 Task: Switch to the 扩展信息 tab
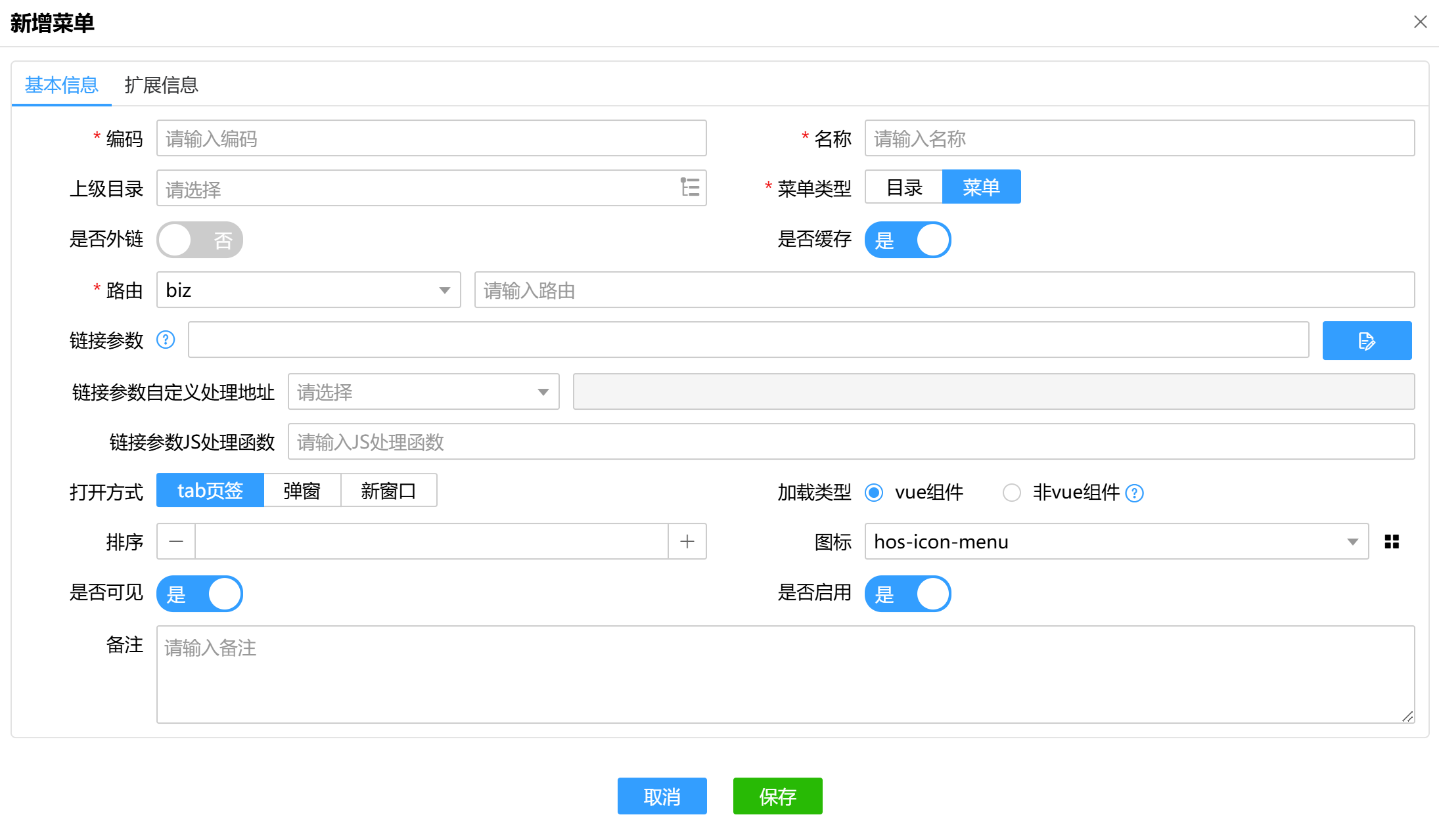161,85
